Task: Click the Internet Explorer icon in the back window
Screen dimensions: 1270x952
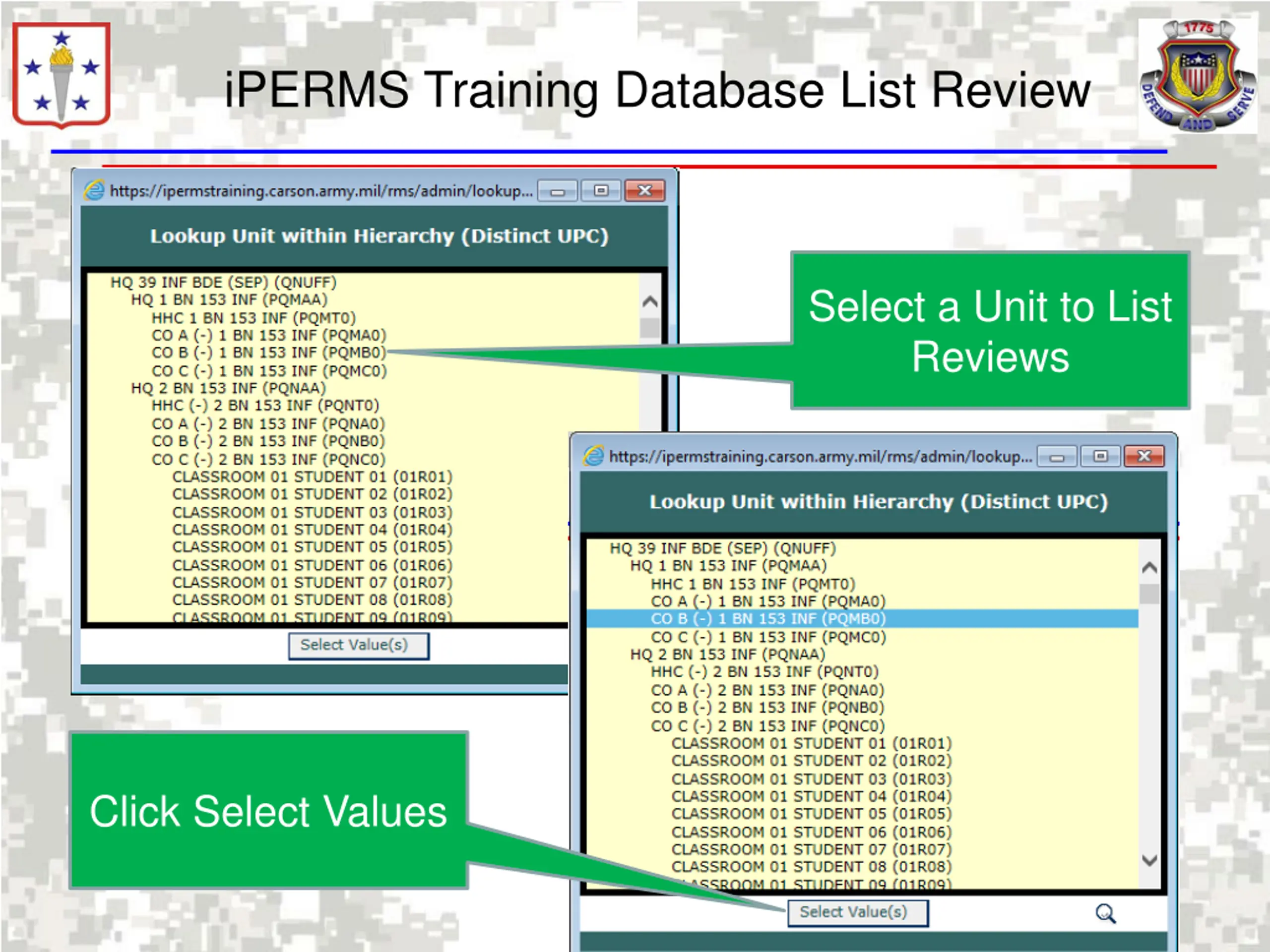Action: click(x=94, y=190)
